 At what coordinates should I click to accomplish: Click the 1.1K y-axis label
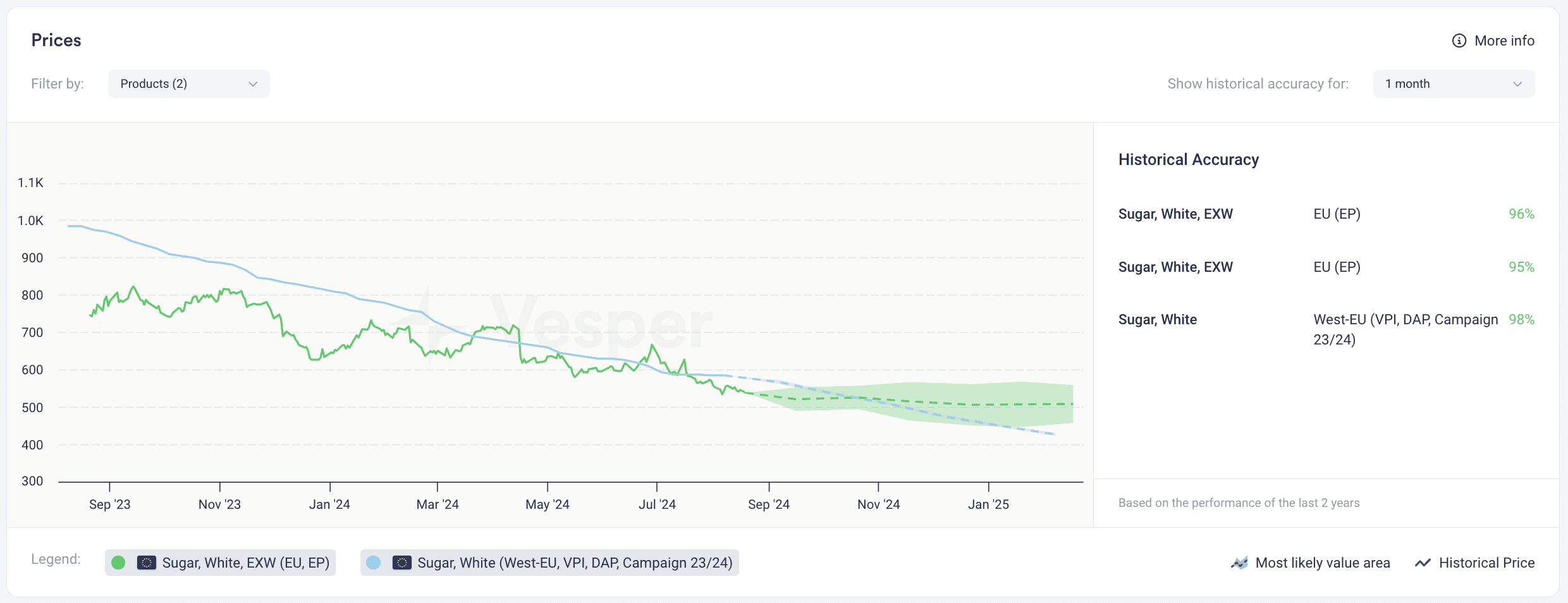30,183
